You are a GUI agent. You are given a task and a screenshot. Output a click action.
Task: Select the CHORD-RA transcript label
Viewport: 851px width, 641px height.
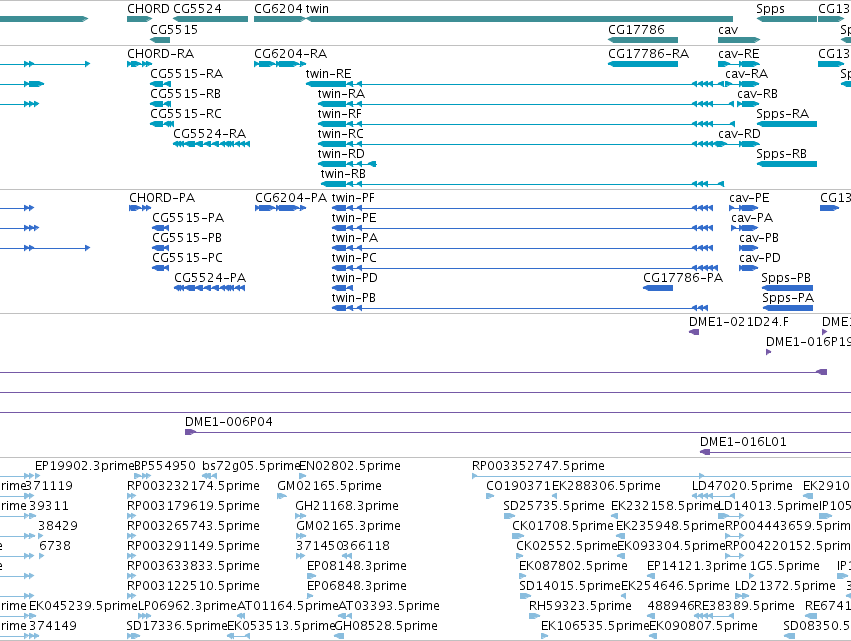pyautogui.click(x=161, y=54)
